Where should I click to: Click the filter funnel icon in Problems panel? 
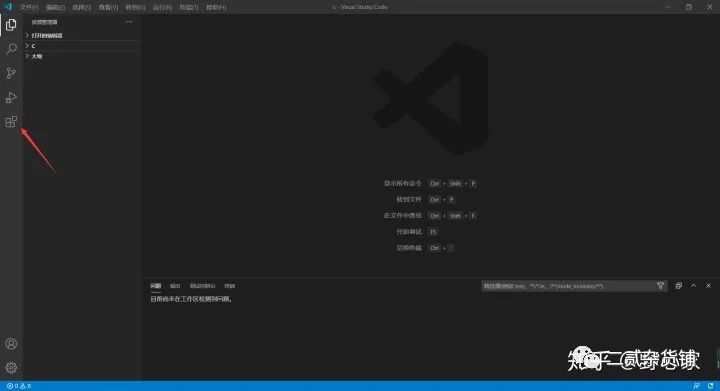coord(660,285)
